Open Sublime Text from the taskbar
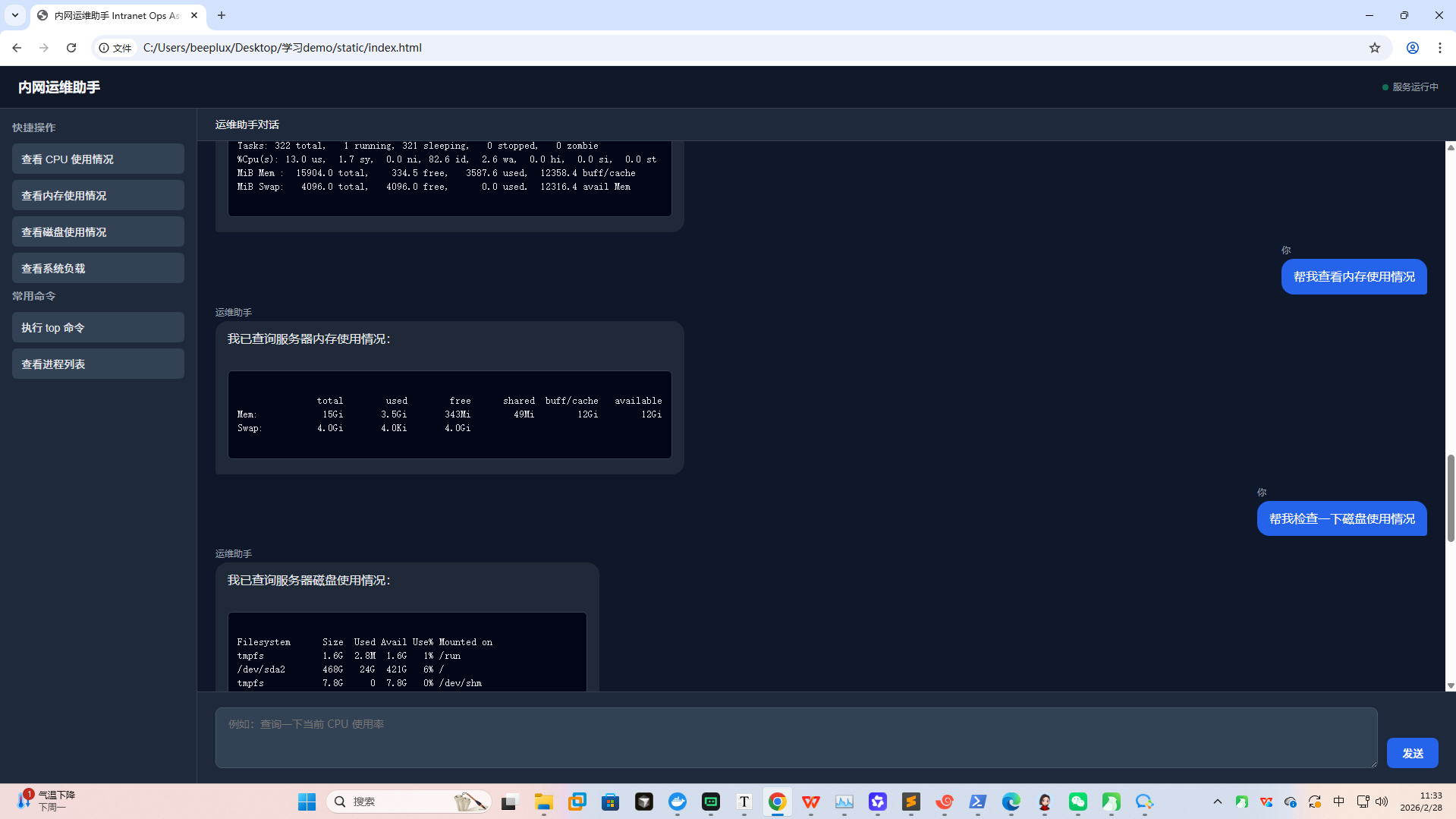 coord(910,802)
